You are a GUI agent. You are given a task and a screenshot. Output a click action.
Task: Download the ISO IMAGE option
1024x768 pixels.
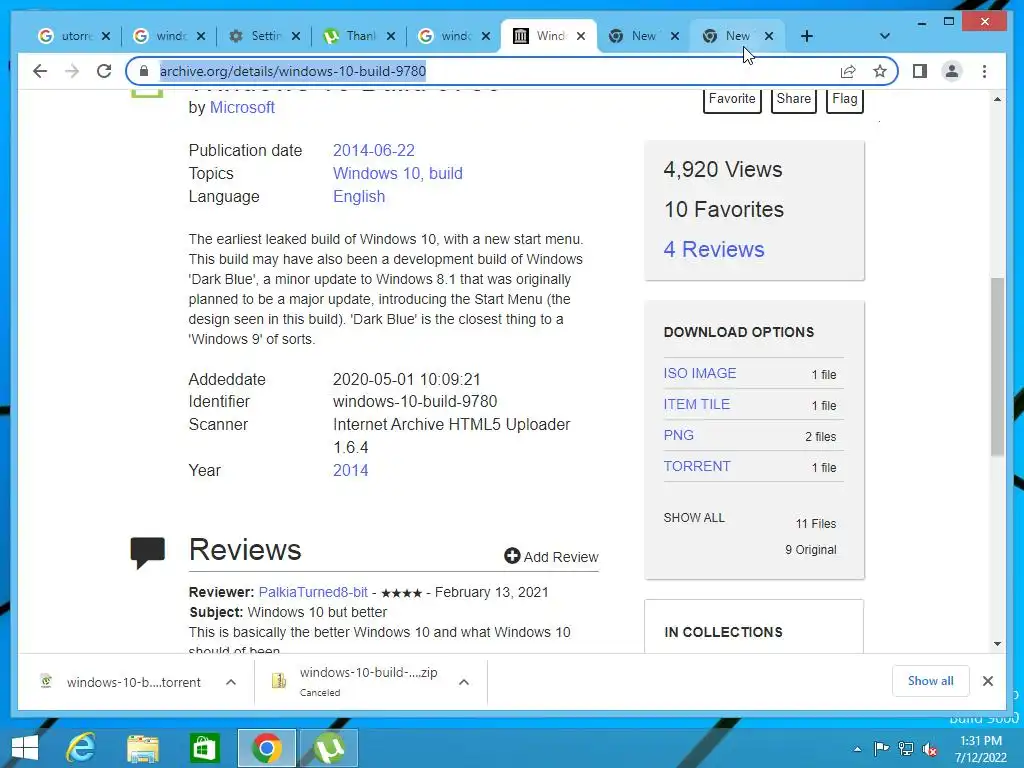[699, 373]
